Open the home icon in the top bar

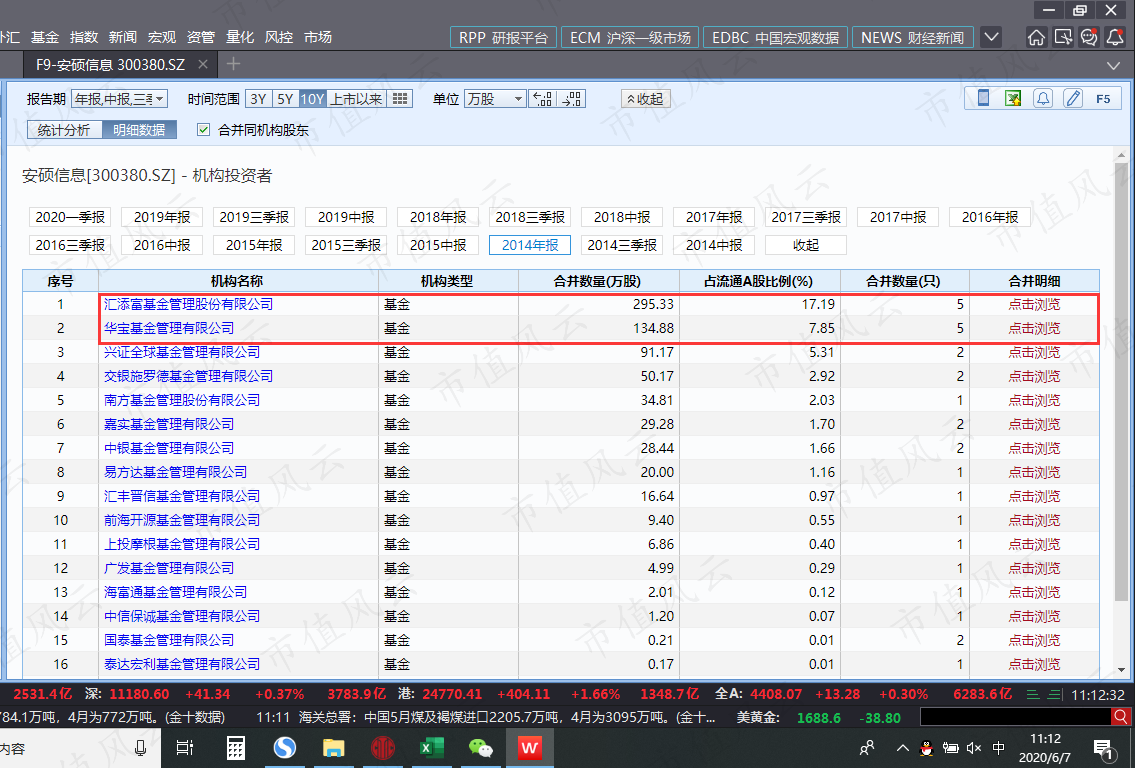1037,37
